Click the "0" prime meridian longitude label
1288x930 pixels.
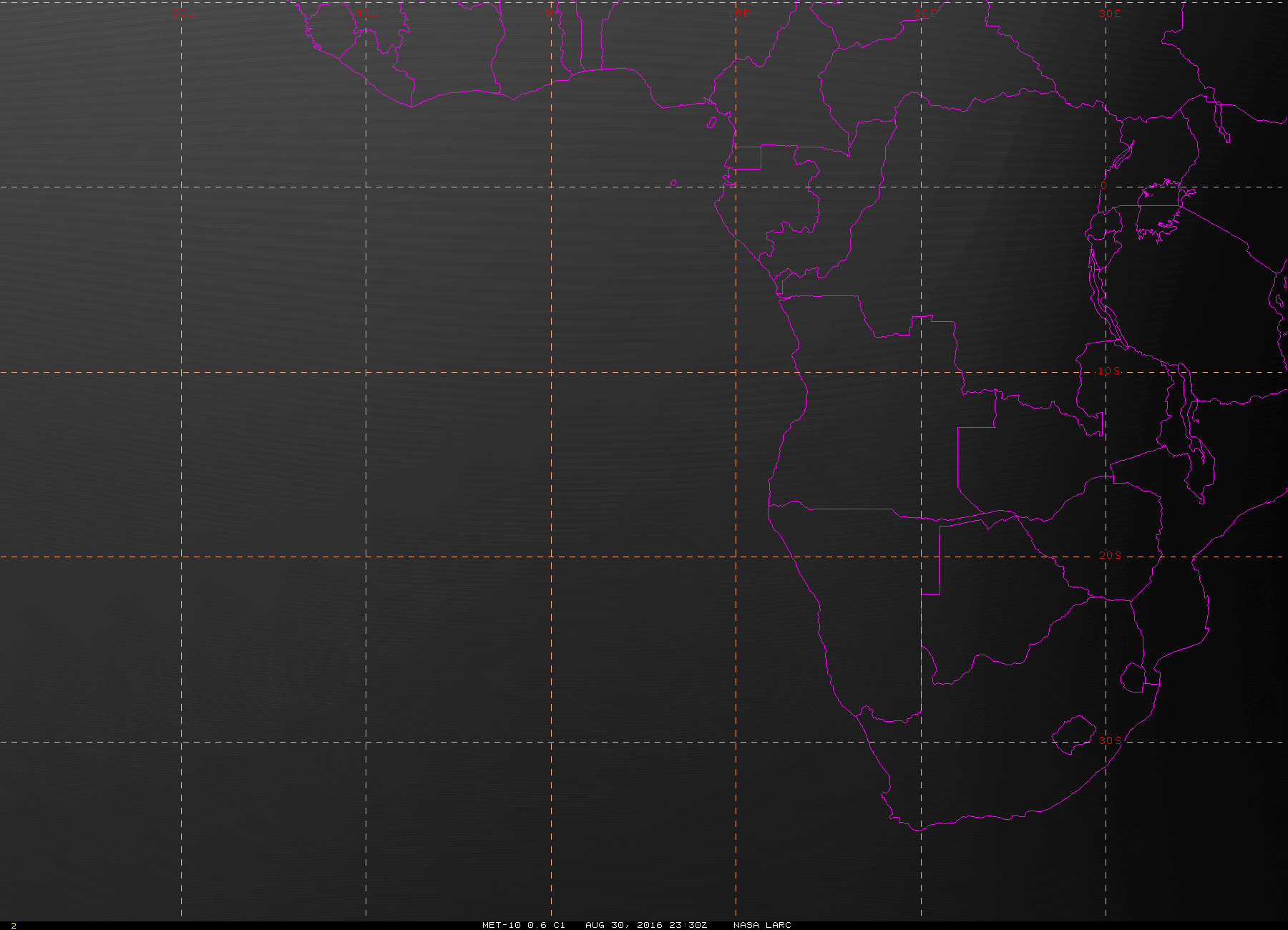pyautogui.click(x=549, y=14)
